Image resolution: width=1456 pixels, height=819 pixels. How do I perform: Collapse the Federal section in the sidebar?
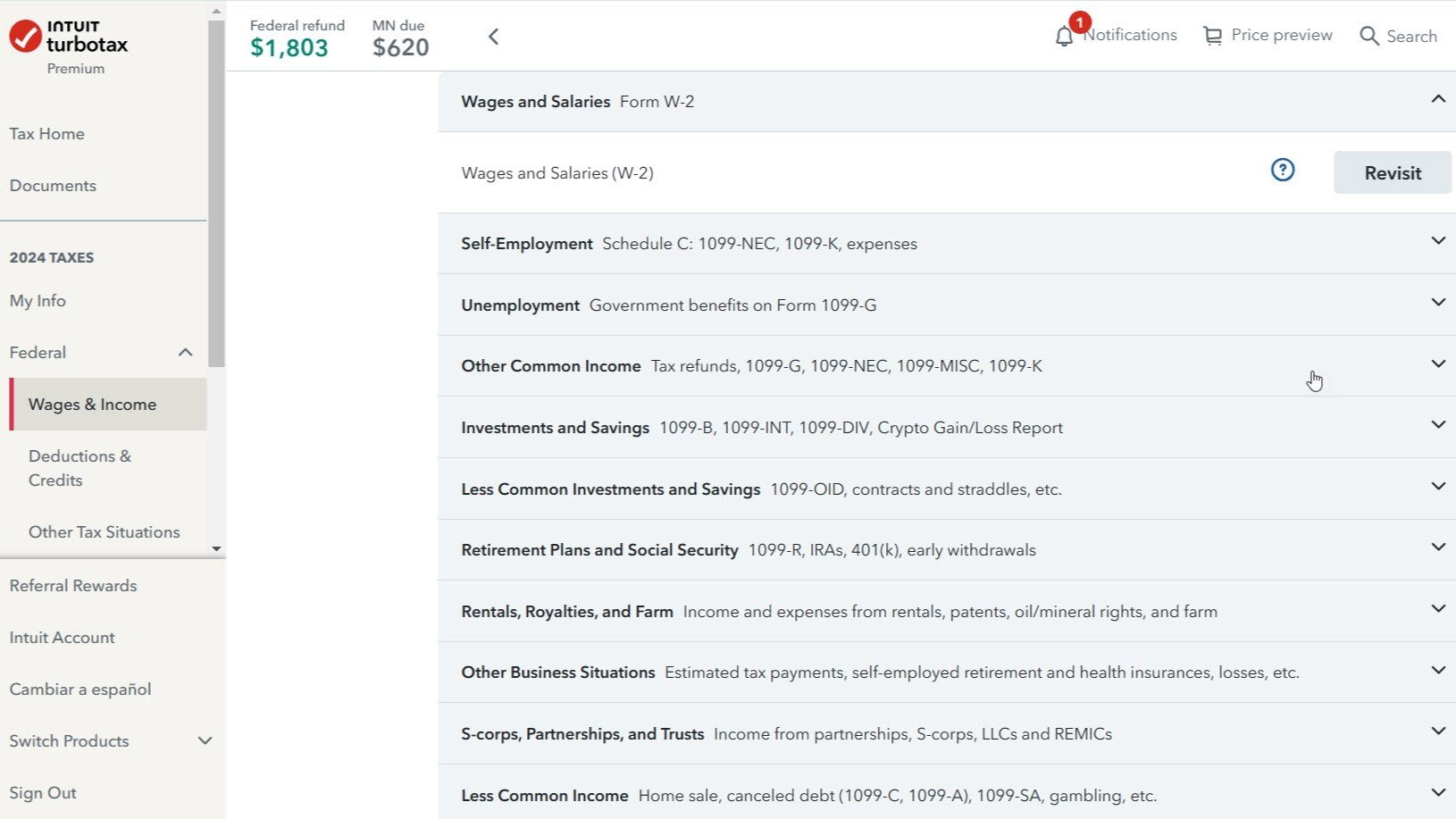(x=185, y=352)
